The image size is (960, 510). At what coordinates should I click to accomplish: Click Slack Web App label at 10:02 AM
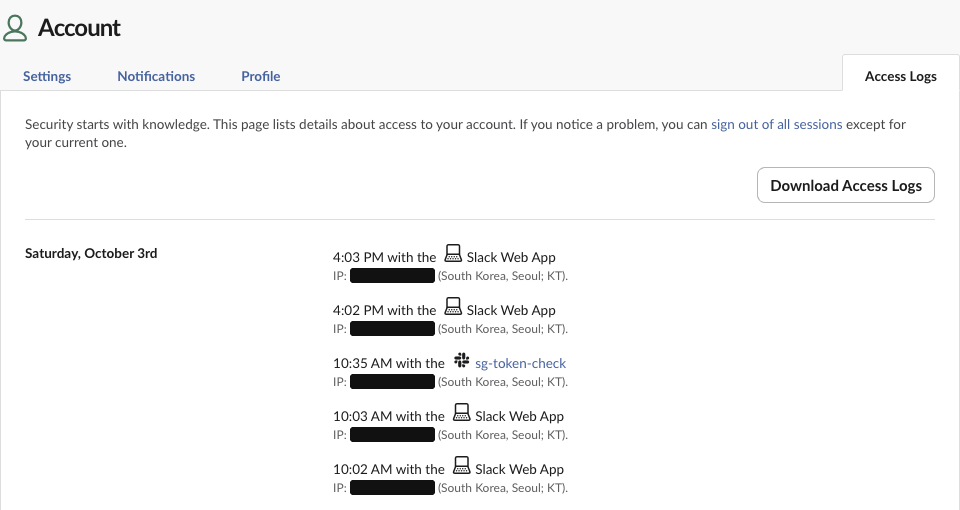pos(520,469)
